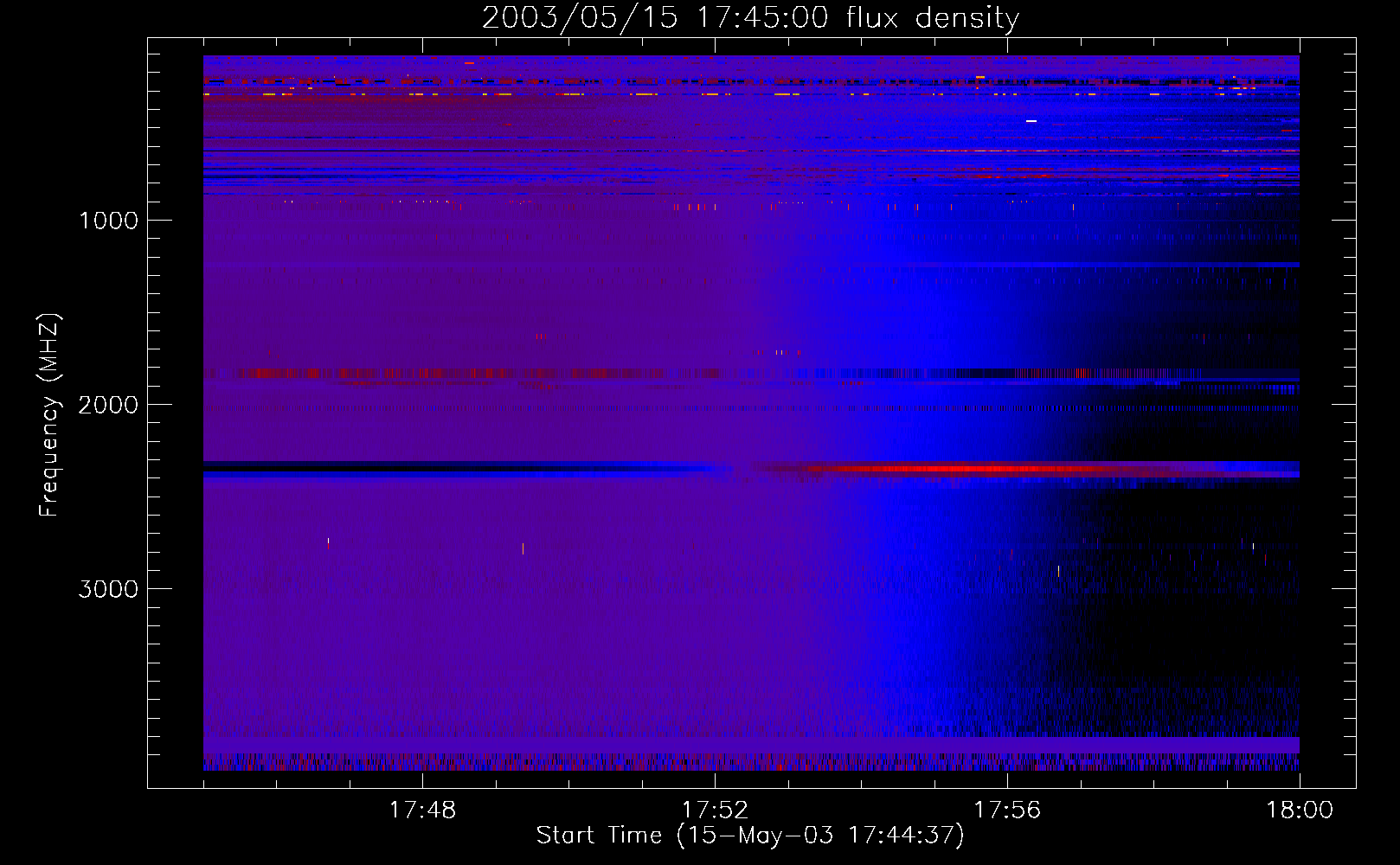
Task: Click the 17:52 time tick label
Action: click(715, 811)
